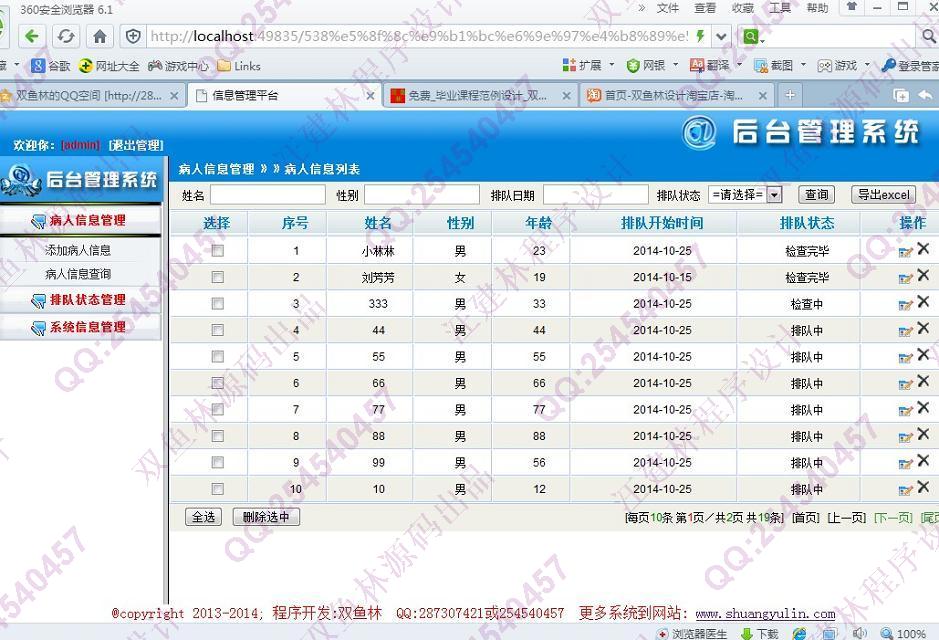The width and height of the screenshot is (939, 640).
Task: Click the browser back arrow button
Action: point(32,36)
